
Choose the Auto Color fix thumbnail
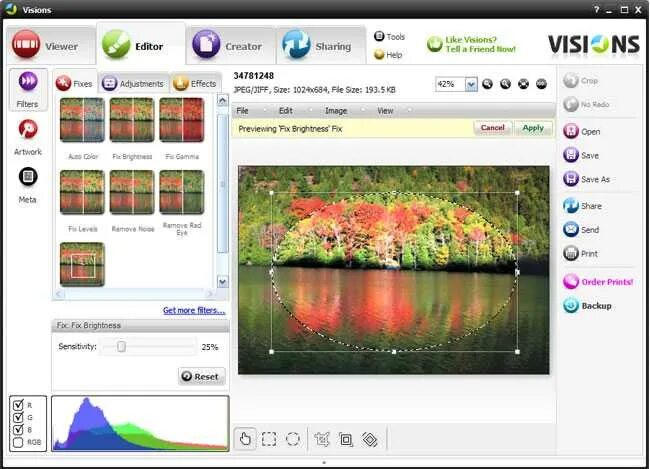(x=82, y=120)
